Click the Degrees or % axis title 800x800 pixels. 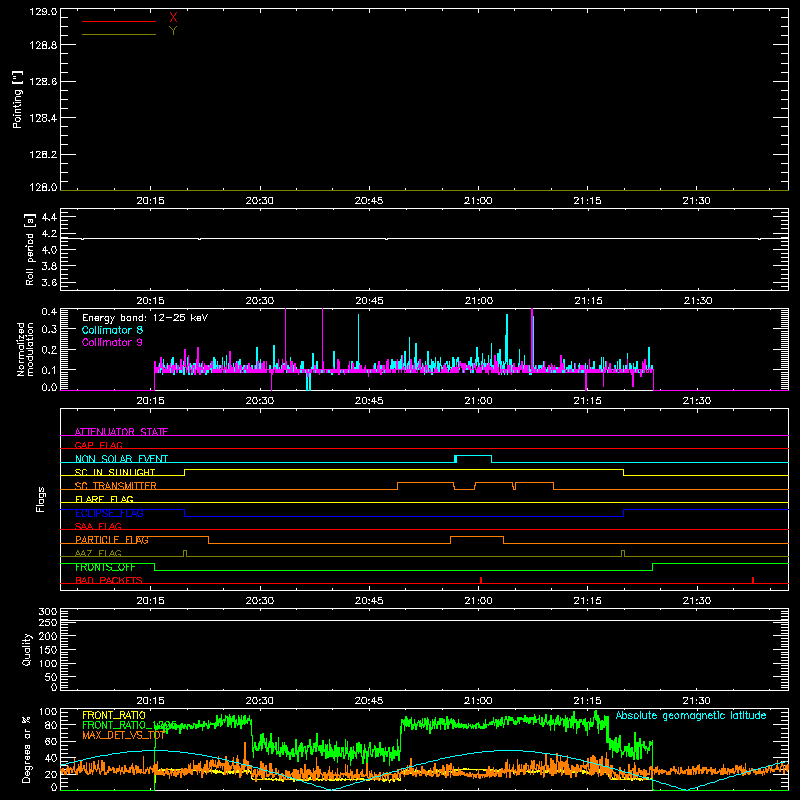click(x=26, y=750)
